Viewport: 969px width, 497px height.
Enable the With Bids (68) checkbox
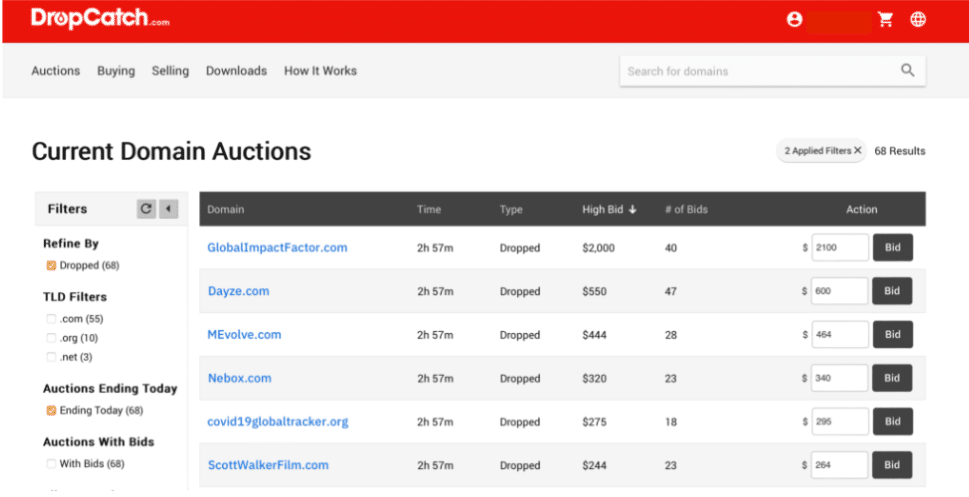click(x=51, y=464)
